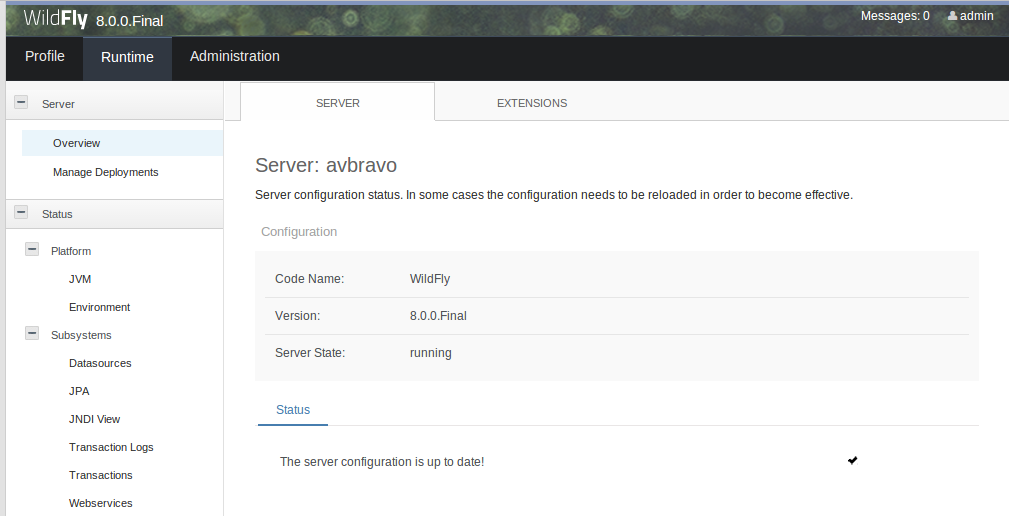This screenshot has height=516, width=1009.
Task: Open the admin user menu
Action: click(970, 16)
